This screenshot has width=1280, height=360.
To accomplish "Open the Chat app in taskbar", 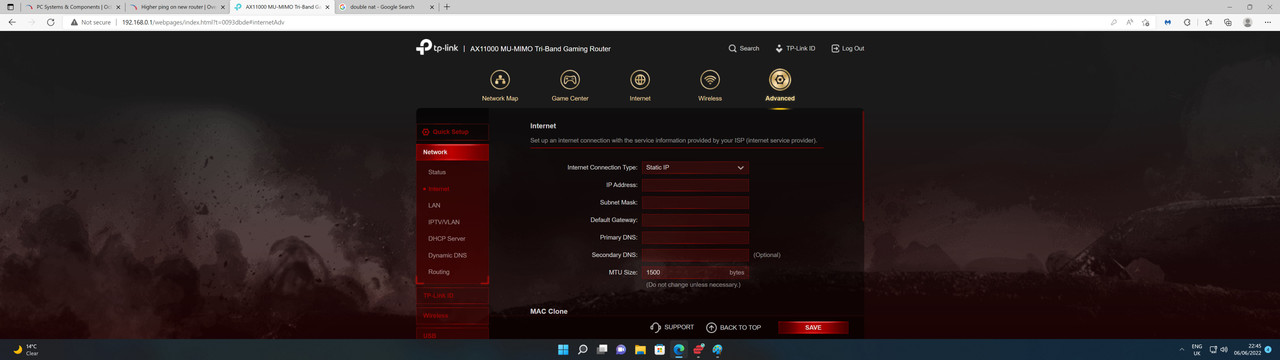I will (x=621, y=350).
